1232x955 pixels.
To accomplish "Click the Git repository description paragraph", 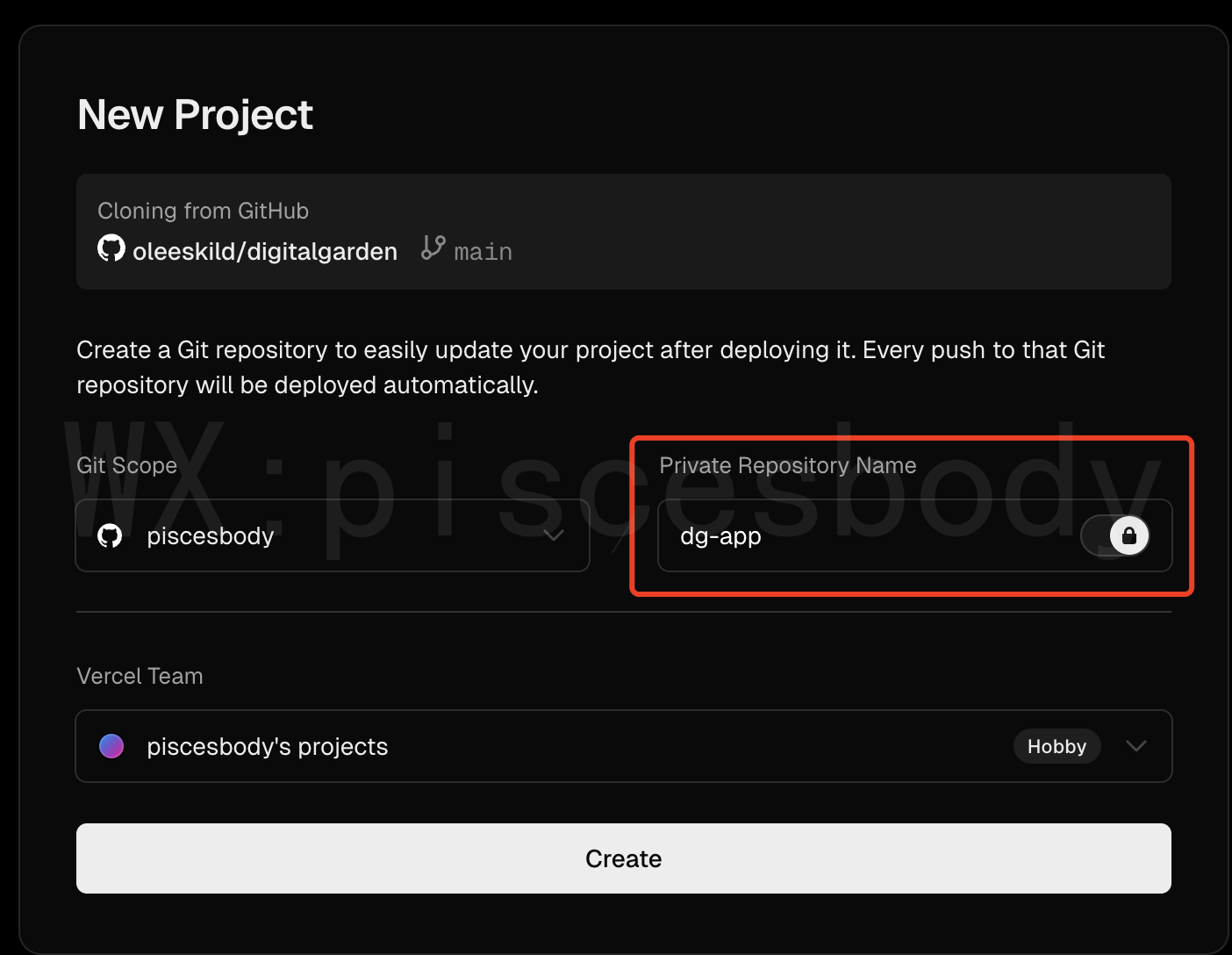I will [590, 367].
